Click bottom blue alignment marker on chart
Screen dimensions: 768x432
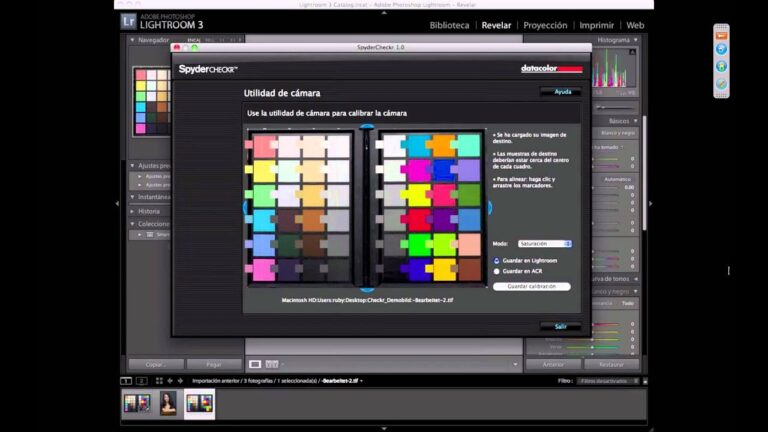click(x=367, y=290)
